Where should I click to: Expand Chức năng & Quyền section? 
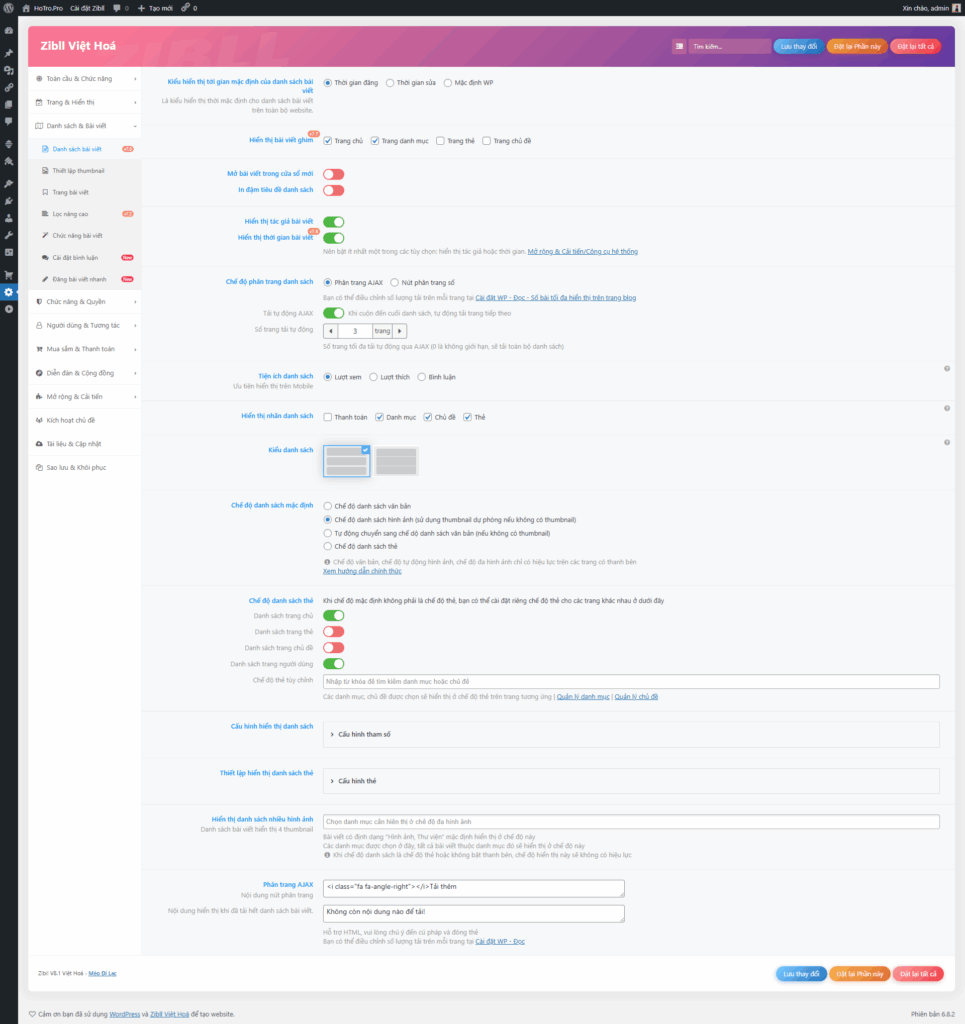pyautogui.click(x=85, y=302)
